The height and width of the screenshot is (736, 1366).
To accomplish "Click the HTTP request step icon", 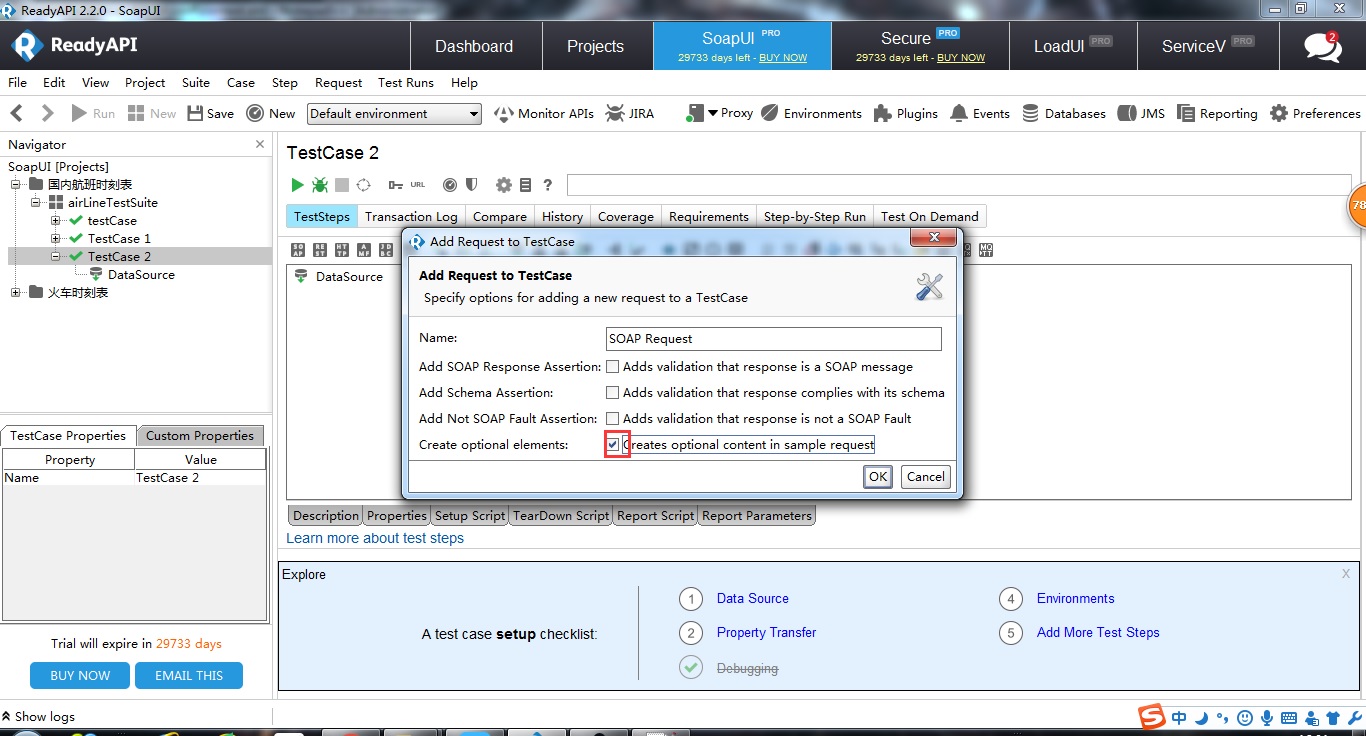I will pos(342,250).
